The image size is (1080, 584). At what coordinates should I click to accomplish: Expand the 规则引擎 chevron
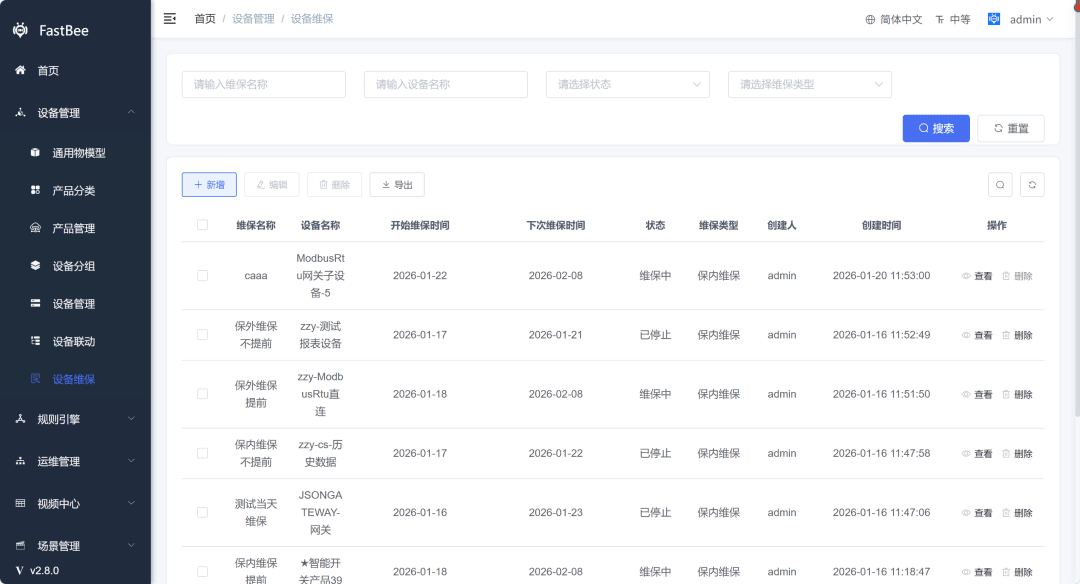[131, 419]
